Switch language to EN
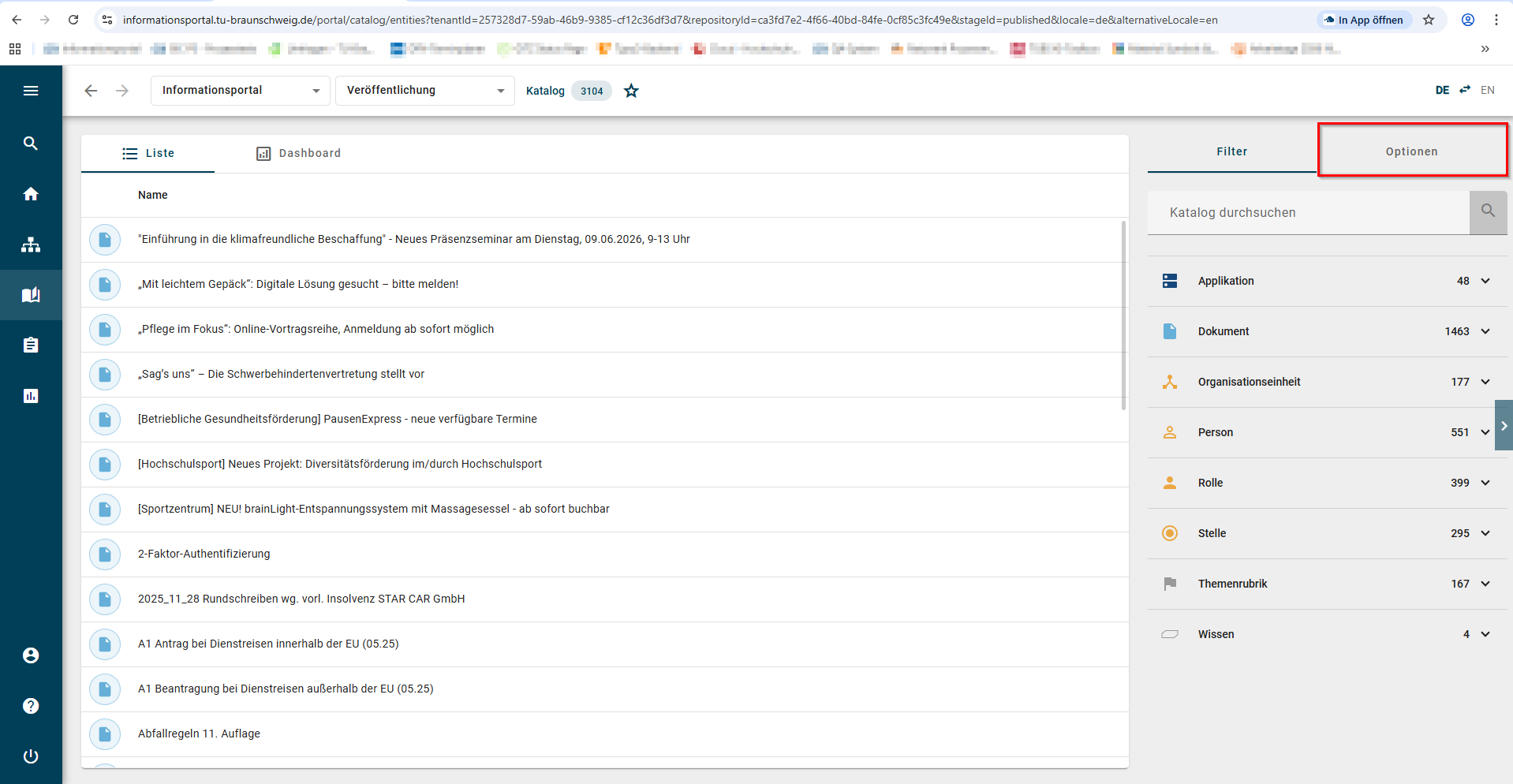The height and width of the screenshot is (784, 1513). (x=1487, y=90)
